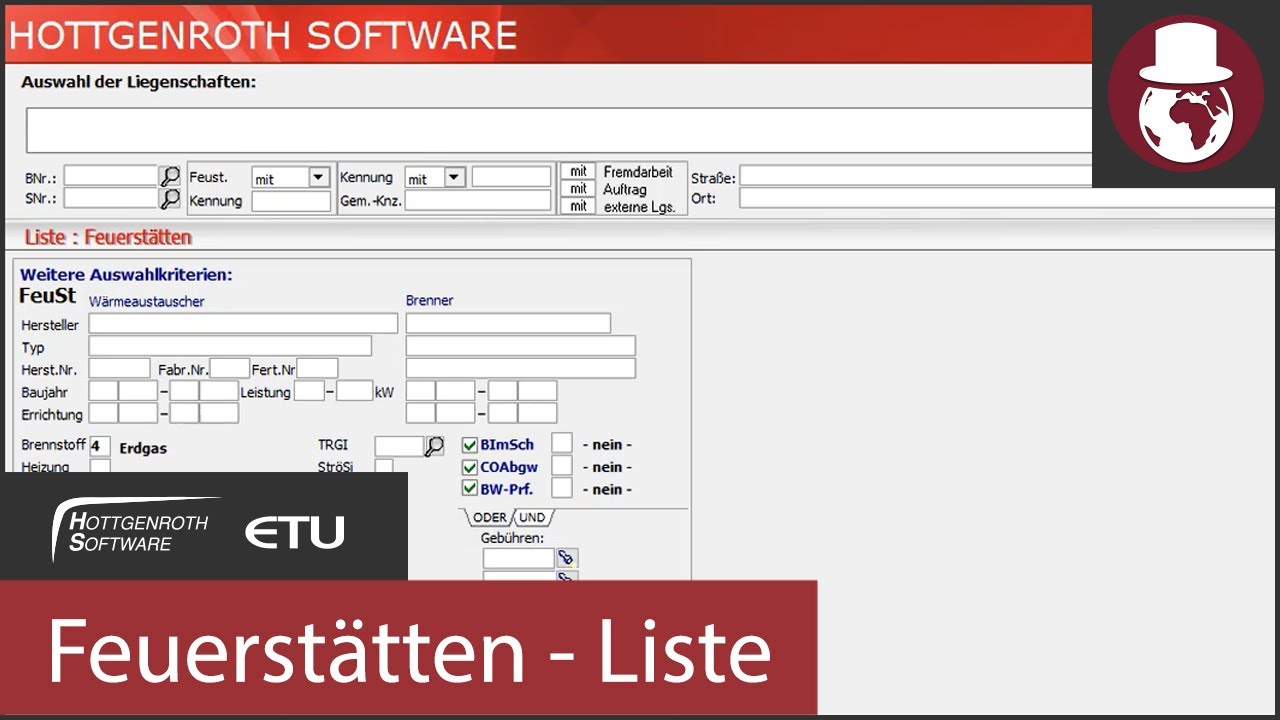
Task: Toggle the 'mit' button for Fremdarbeit
Action: point(578,172)
